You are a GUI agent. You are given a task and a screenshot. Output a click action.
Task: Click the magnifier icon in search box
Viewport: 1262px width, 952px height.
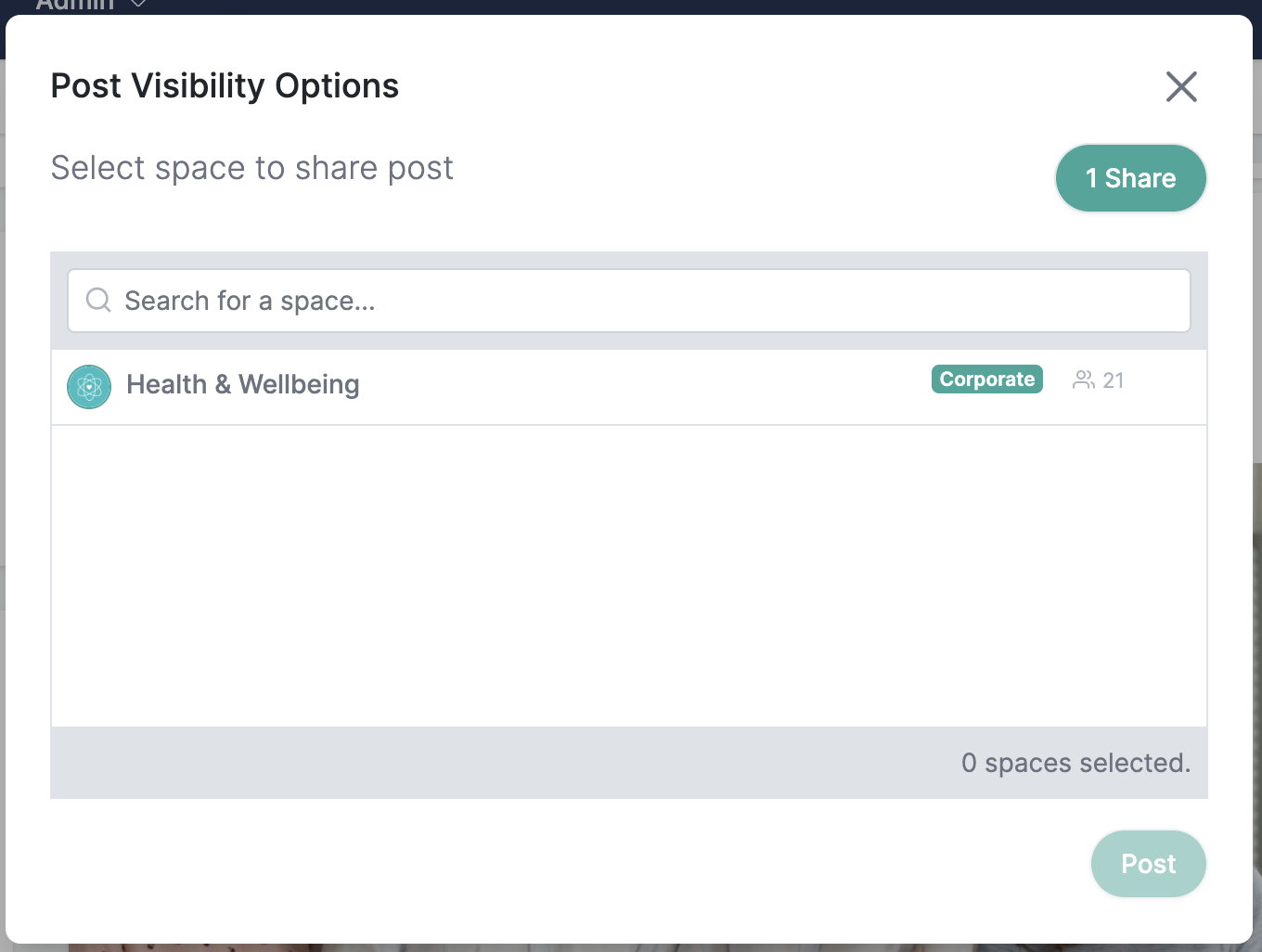[x=98, y=300]
